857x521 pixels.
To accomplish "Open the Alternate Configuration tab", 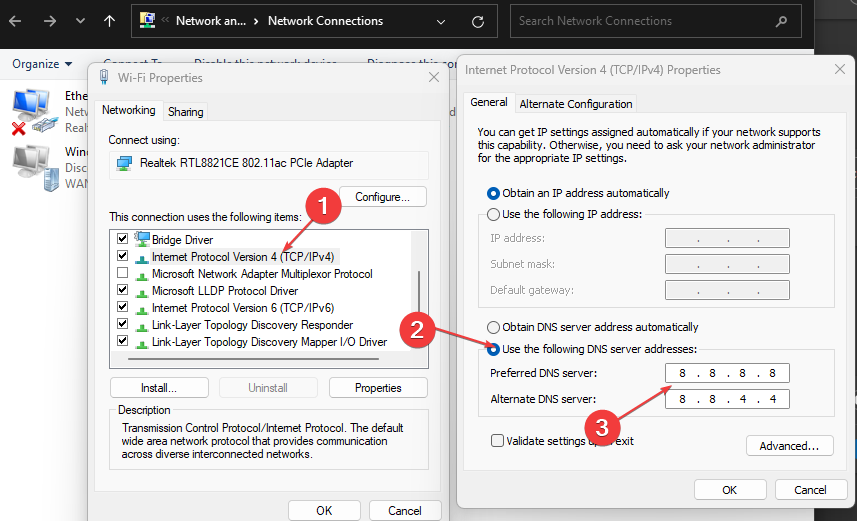I will pos(576,104).
